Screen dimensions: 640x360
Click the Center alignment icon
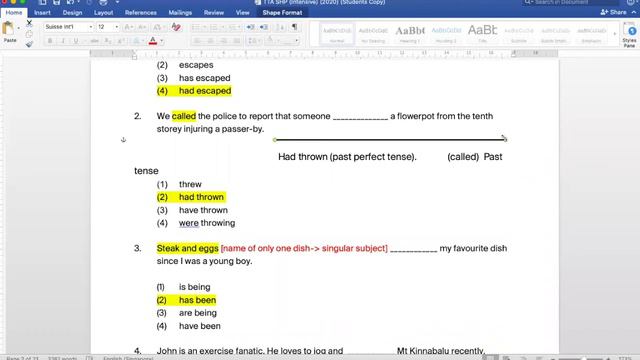210,41
